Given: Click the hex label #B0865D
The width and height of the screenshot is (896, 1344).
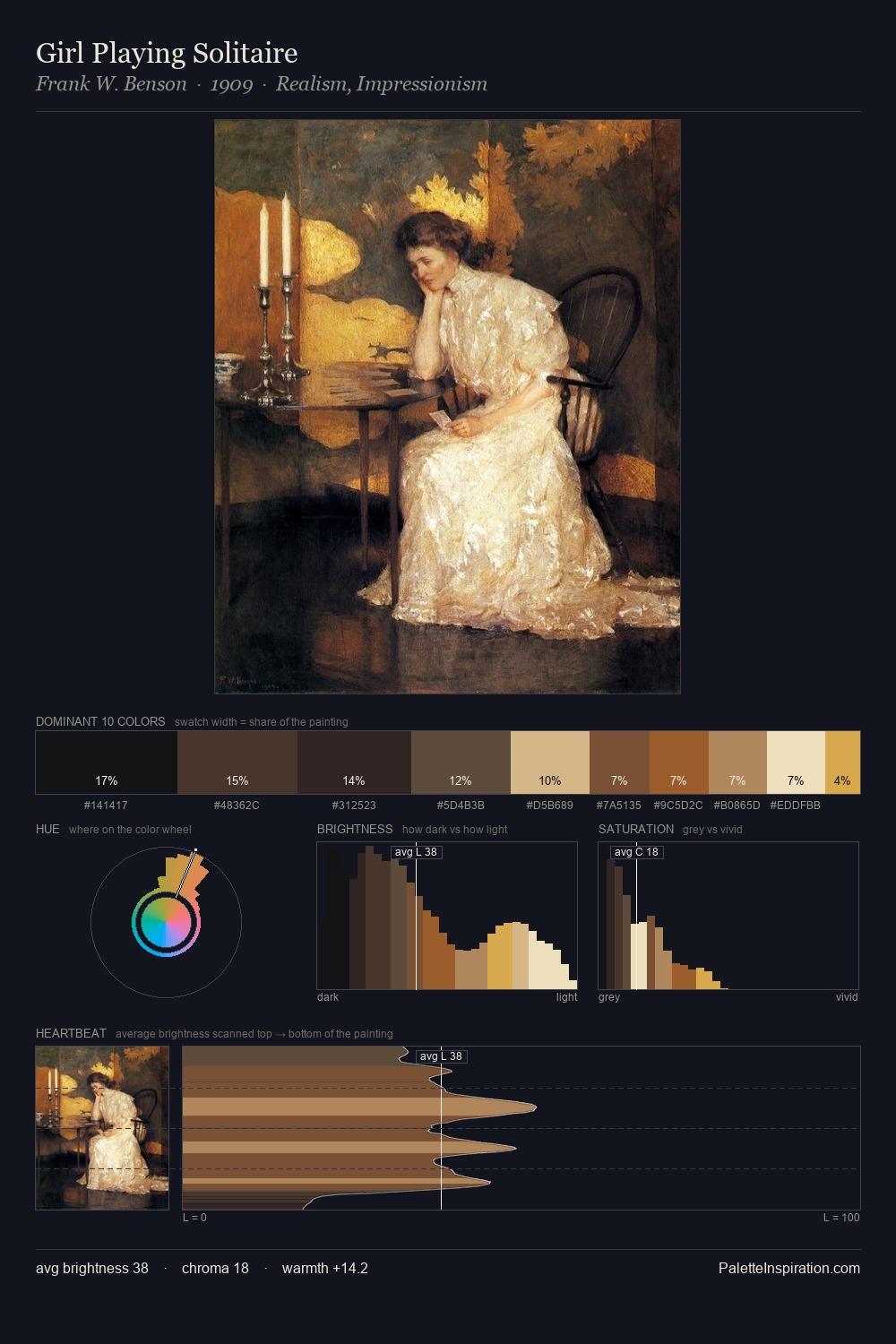Looking at the screenshot, I should (x=737, y=806).
